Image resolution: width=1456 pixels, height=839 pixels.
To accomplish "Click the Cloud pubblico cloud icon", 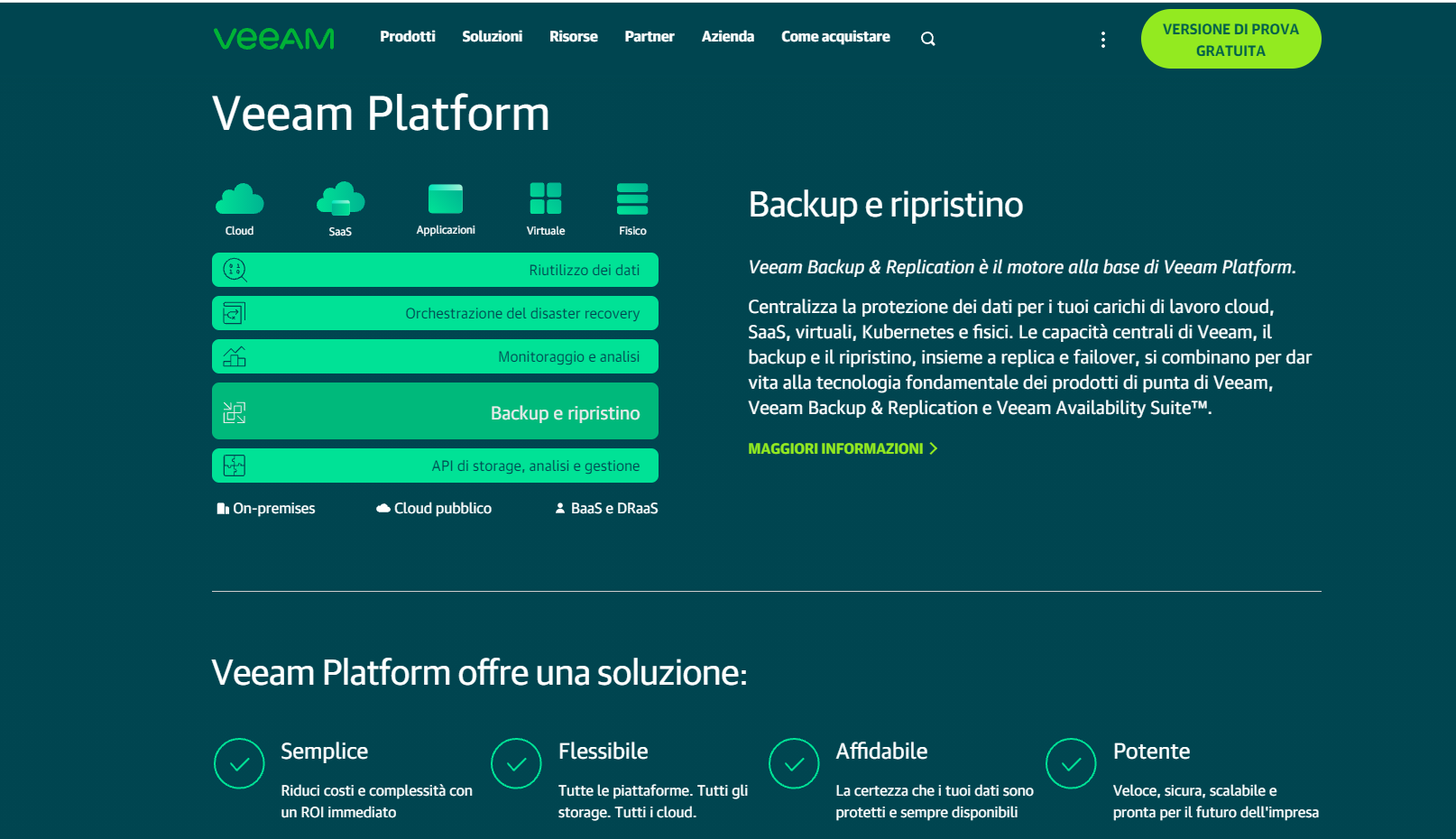I will pos(383,509).
